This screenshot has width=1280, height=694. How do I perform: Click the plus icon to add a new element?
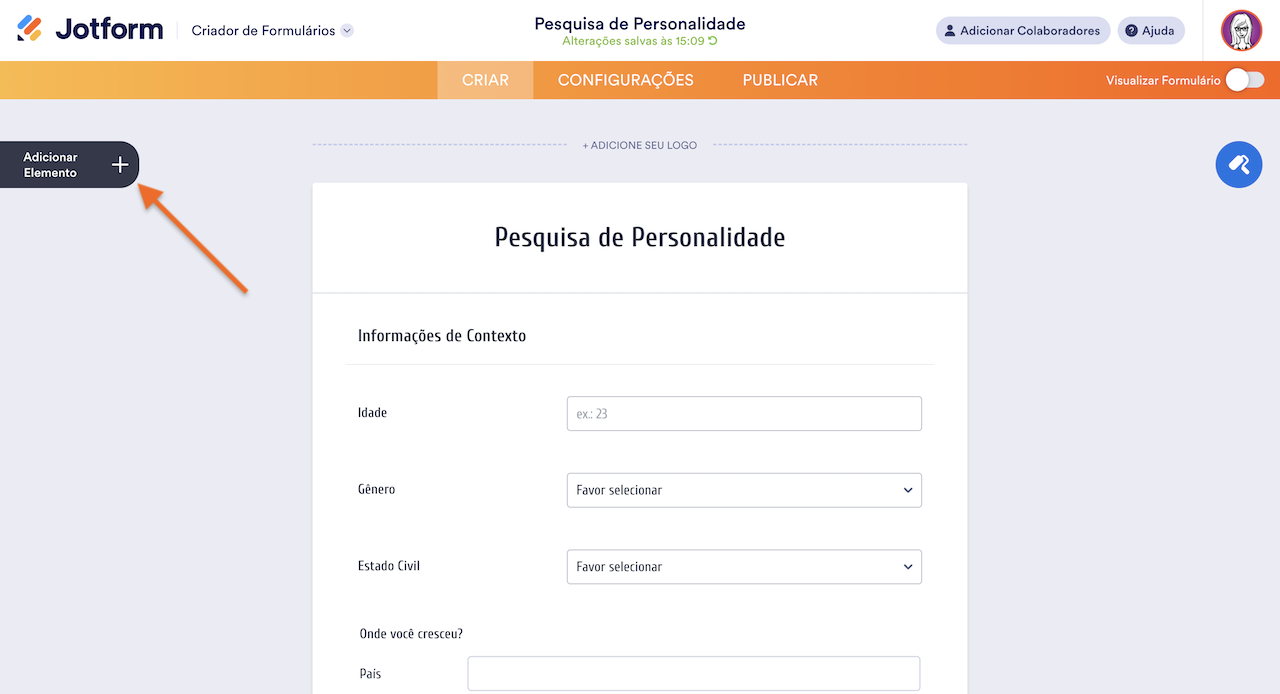click(119, 164)
